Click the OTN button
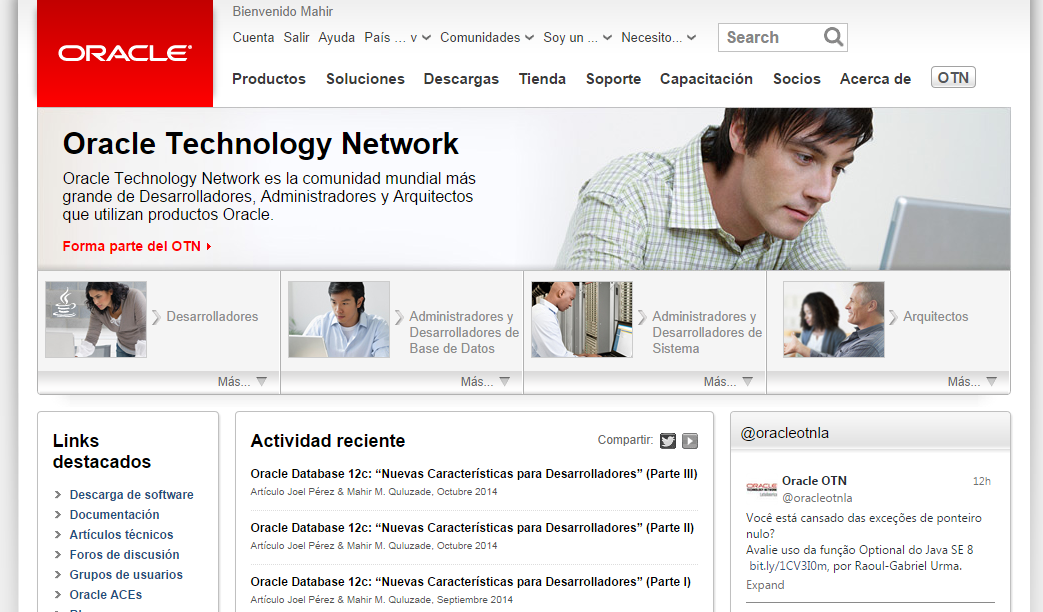This screenshot has width=1043, height=612. (953, 78)
